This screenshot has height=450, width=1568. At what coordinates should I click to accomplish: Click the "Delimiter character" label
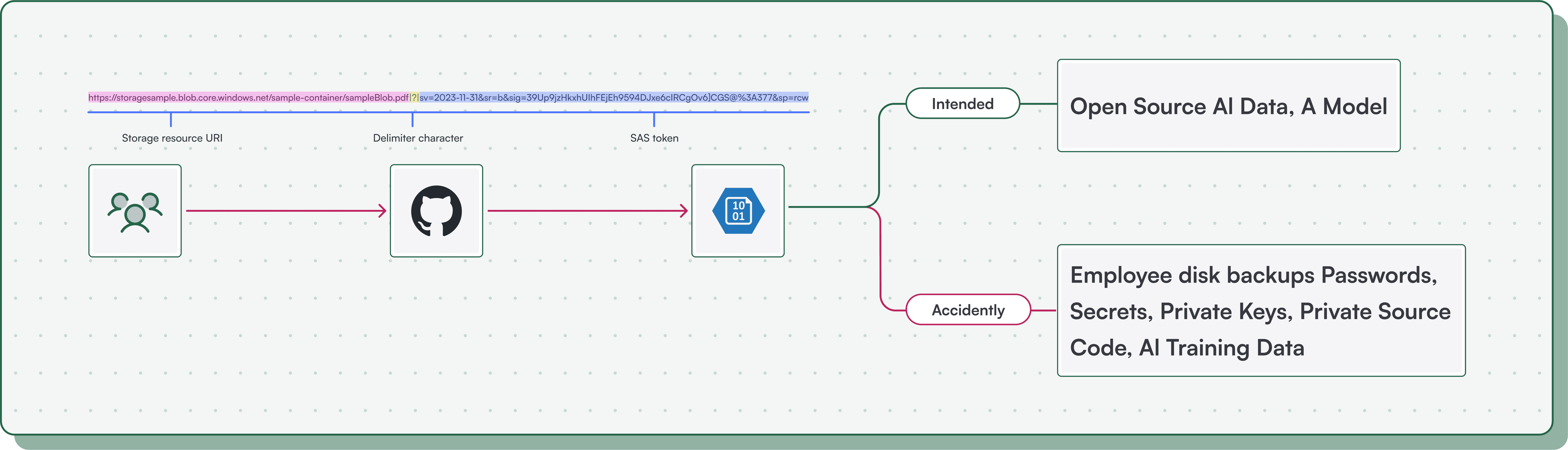(x=418, y=138)
